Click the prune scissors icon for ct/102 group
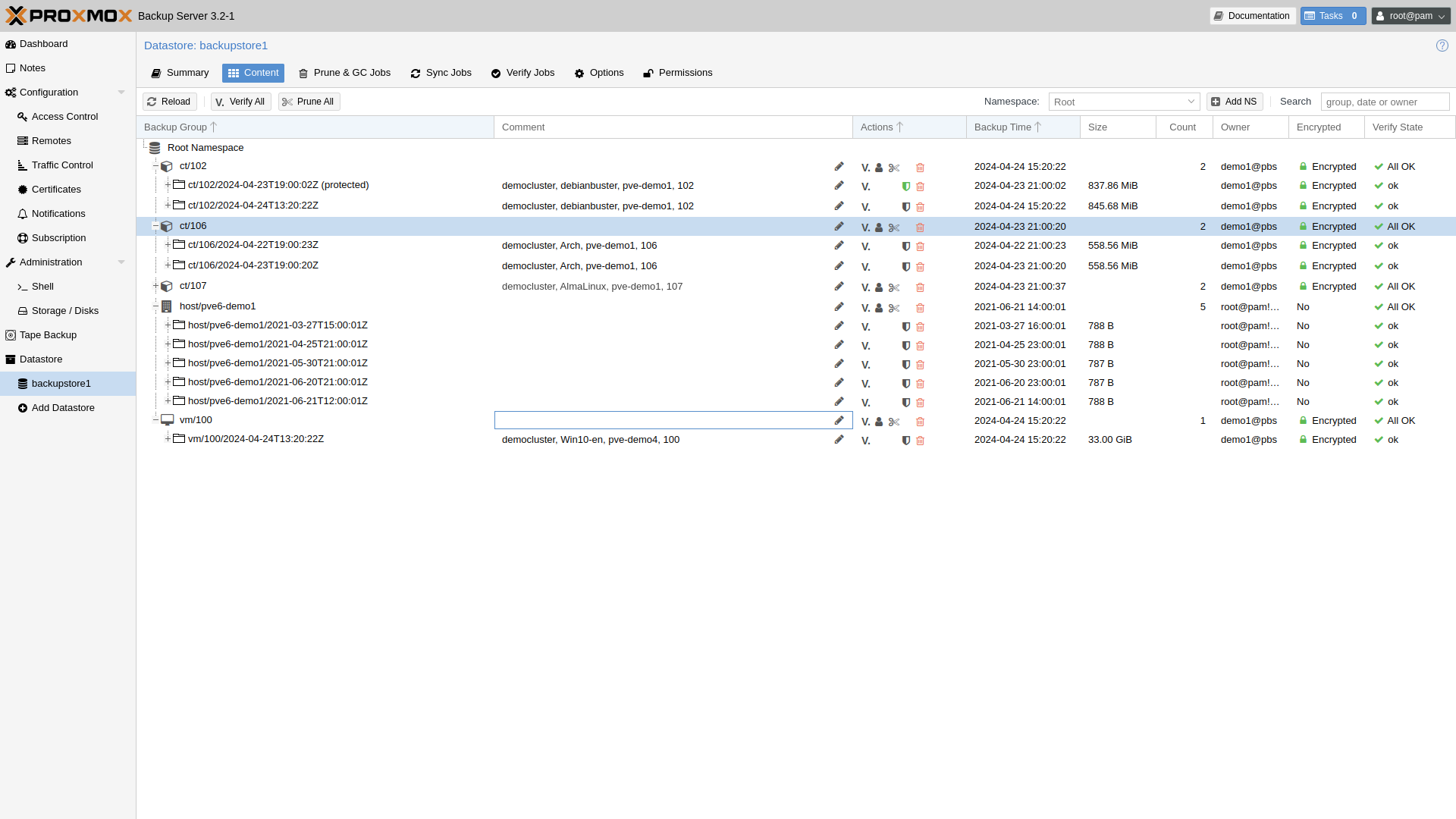Viewport: 1456px width, 819px height. [894, 168]
